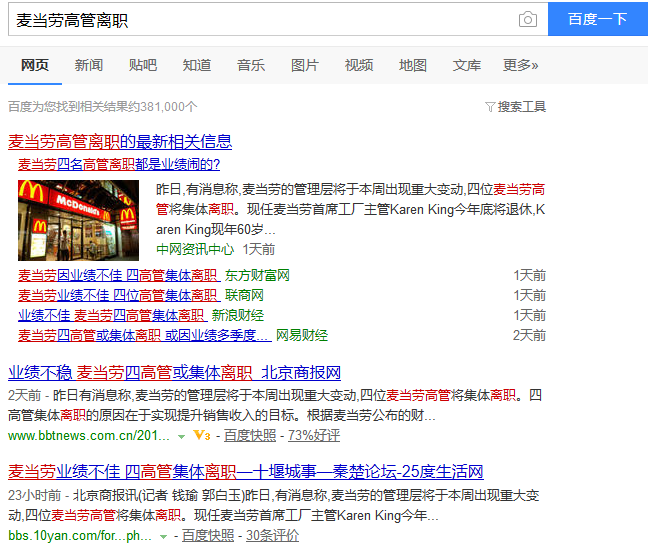Viewport: 648px width, 544px height.
Task: Click the V3 verification badge icon
Action: (202, 435)
